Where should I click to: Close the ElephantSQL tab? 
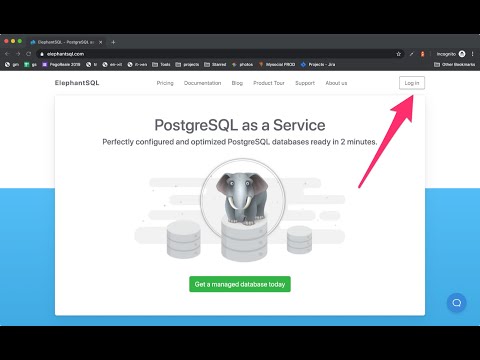(100, 42)
